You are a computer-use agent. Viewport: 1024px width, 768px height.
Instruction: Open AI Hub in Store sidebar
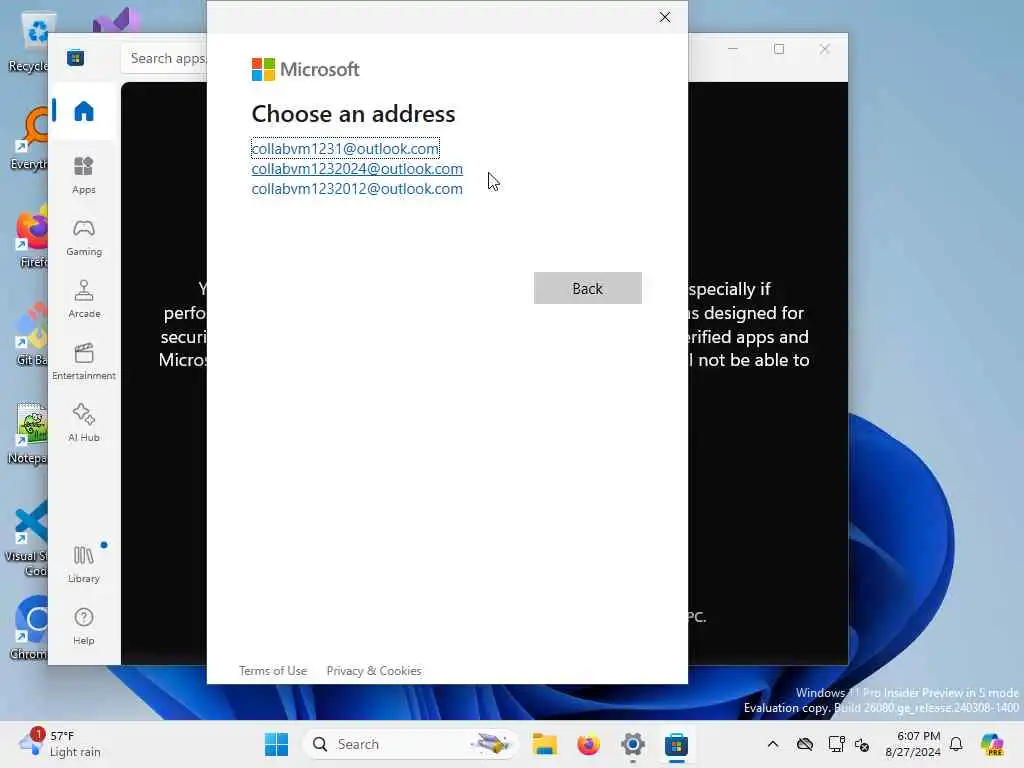point(84,423)
